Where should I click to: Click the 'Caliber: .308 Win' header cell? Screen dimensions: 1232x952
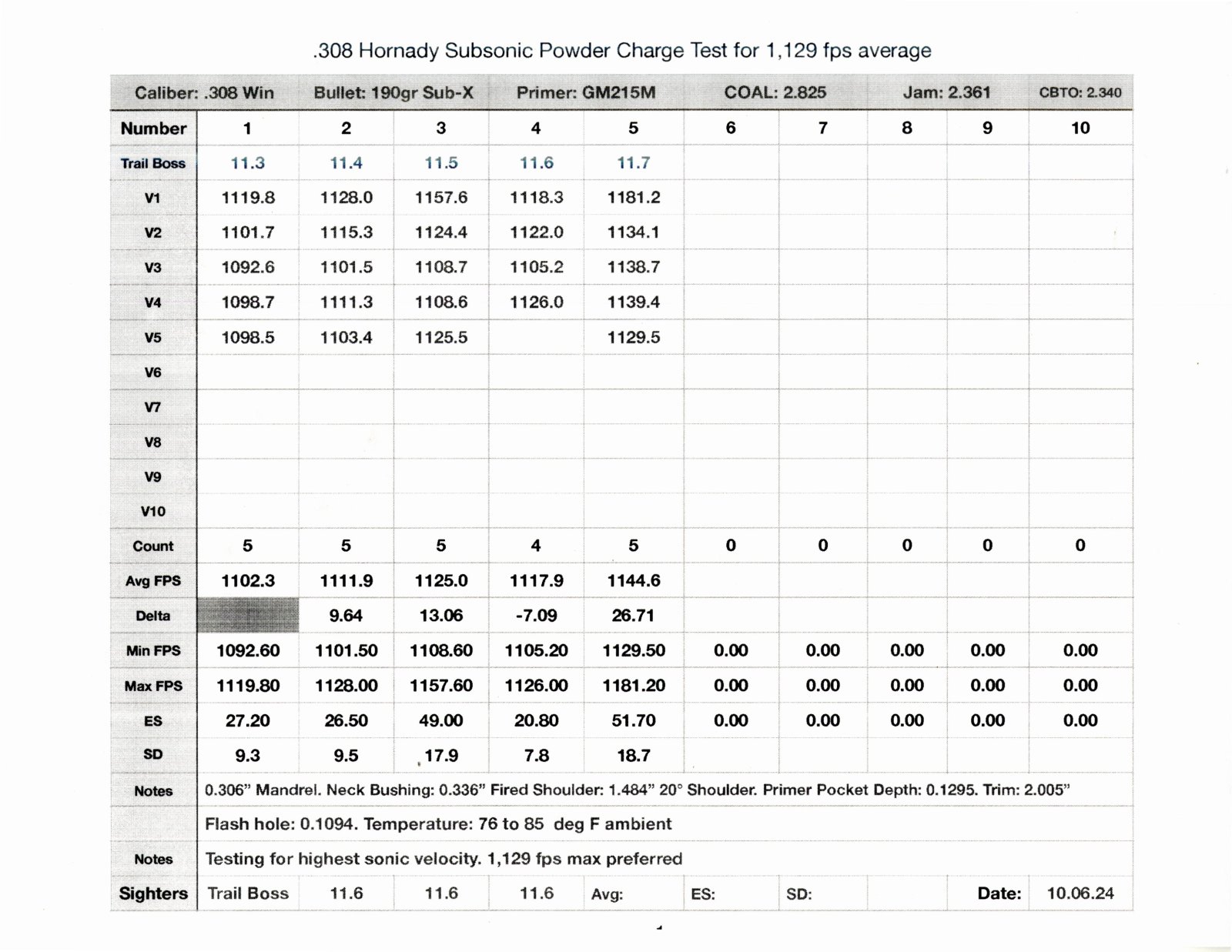click(204, 93)
